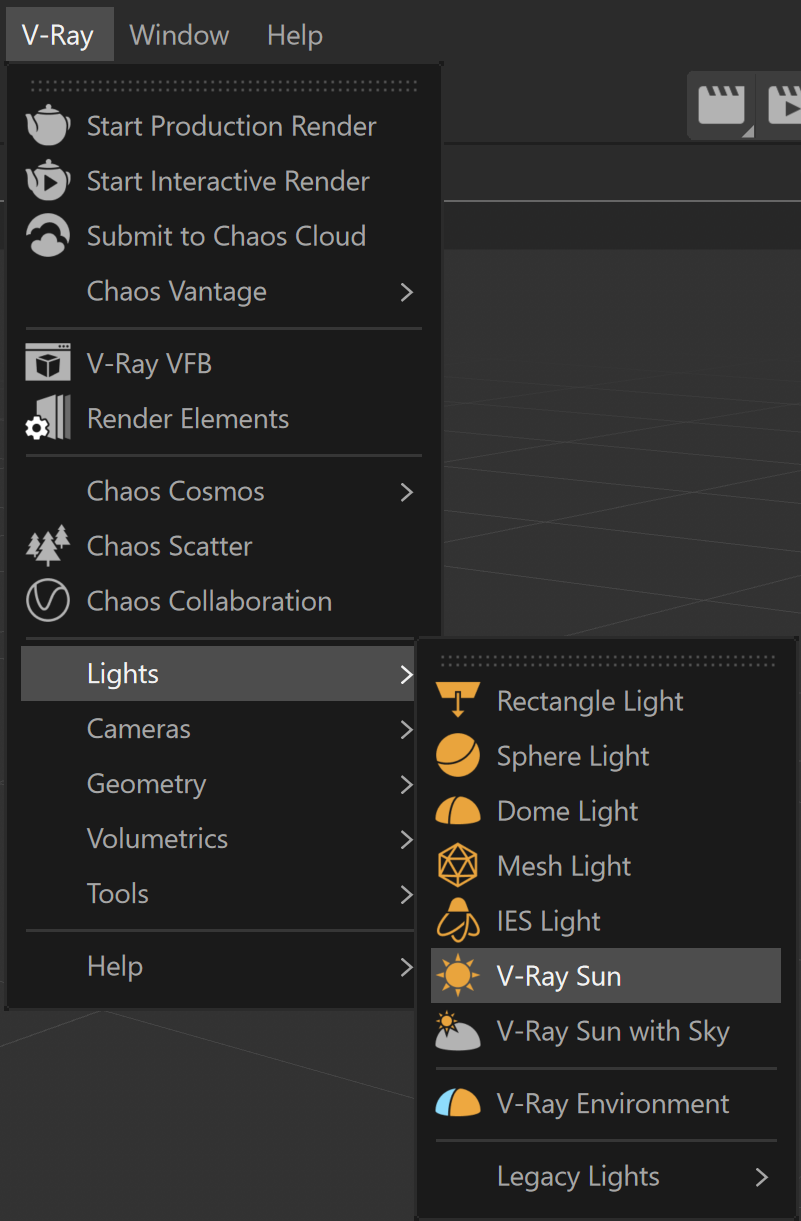Open the Window menu in menu bar
Viewport: 801px width, 1221px height.
tap(179, 35)
